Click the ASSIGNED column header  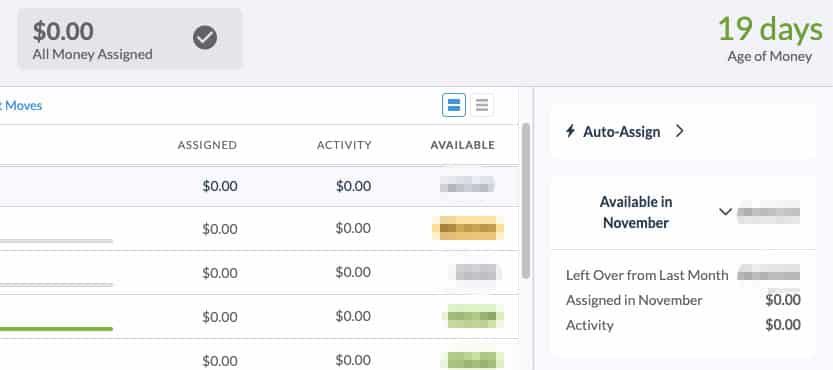coord(207,145)
